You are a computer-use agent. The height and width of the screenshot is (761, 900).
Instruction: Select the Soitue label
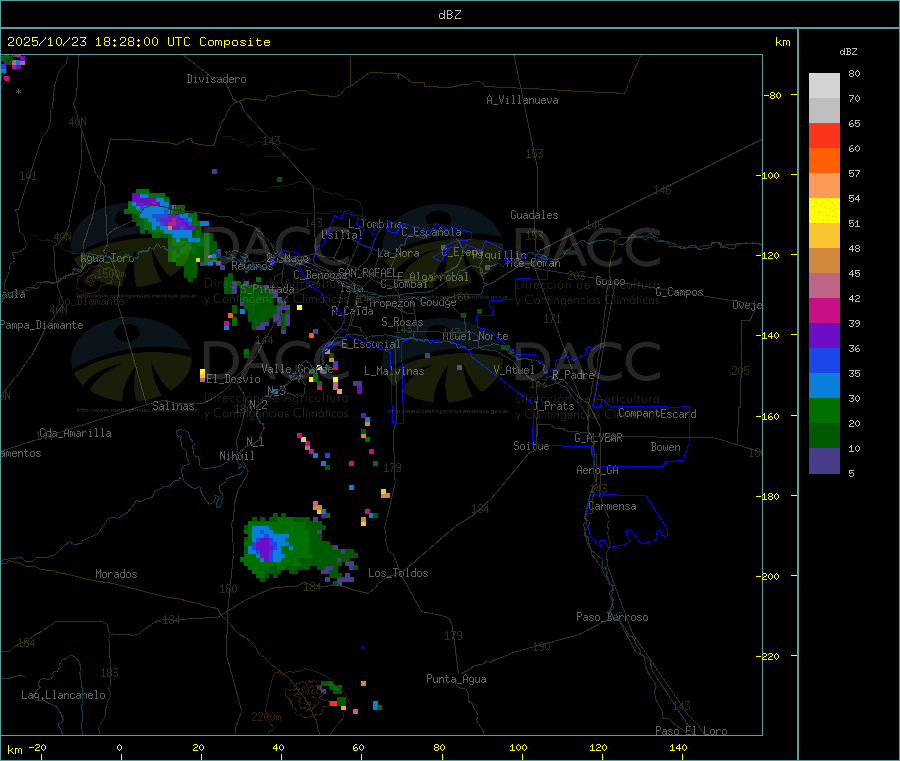[x=531, y=446]
